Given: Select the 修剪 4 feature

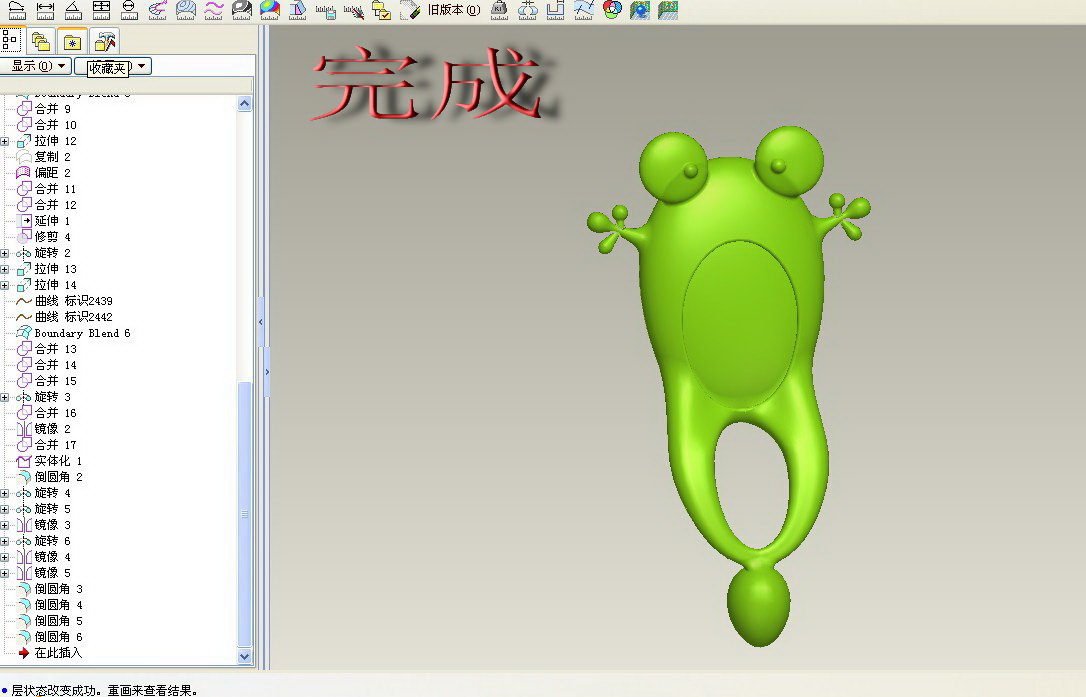Looking at the screenshot, I should pyautogui.click(x=44, y=237).
